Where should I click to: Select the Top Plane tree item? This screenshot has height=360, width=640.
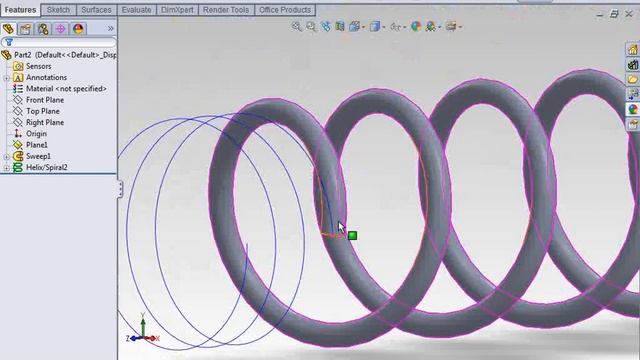[x=42, y=111]
